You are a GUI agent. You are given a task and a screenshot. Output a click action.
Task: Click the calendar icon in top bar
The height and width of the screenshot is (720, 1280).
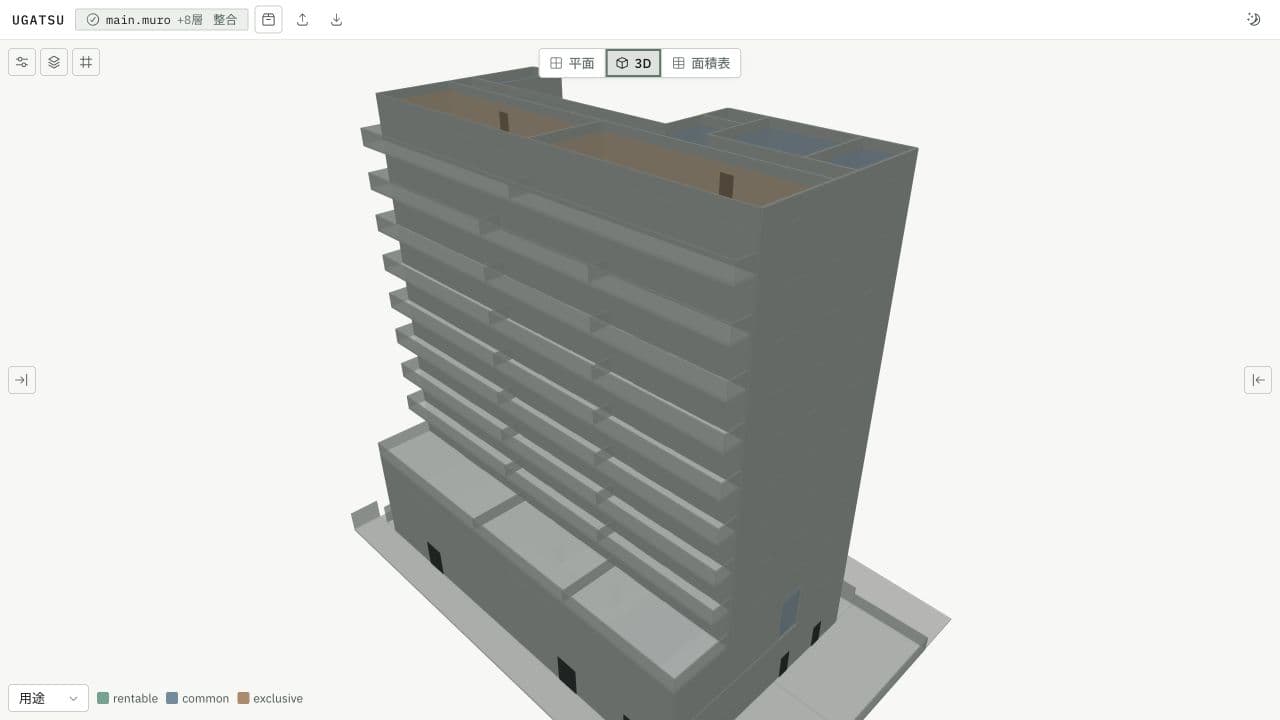pos(268,19)
